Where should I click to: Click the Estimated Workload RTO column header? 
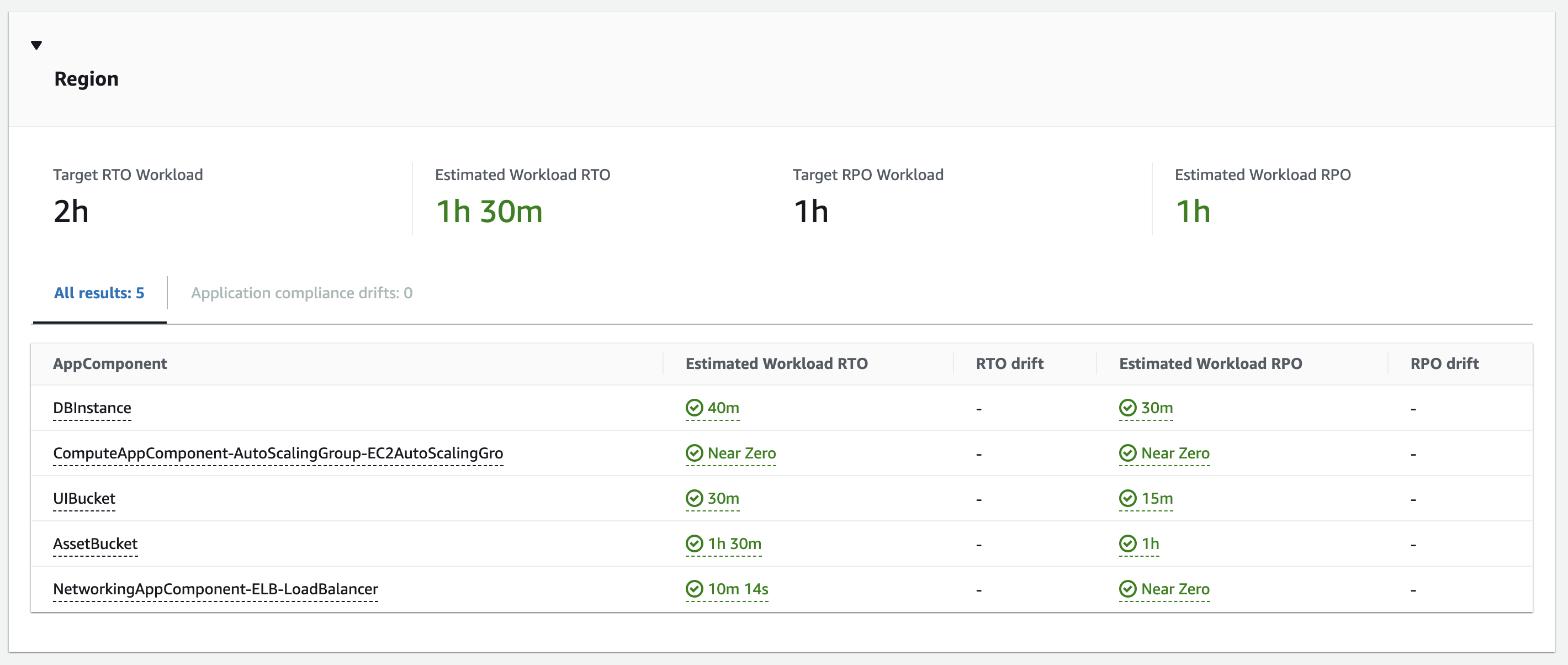[x=776, y=363]
